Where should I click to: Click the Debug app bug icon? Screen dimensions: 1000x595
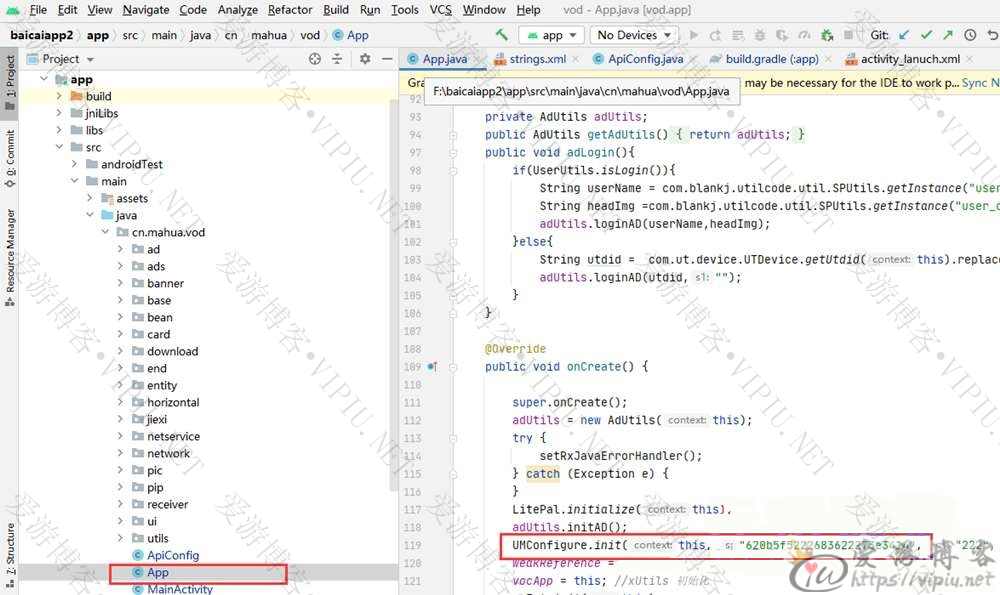pyautogui.click(x=760, y=35)
